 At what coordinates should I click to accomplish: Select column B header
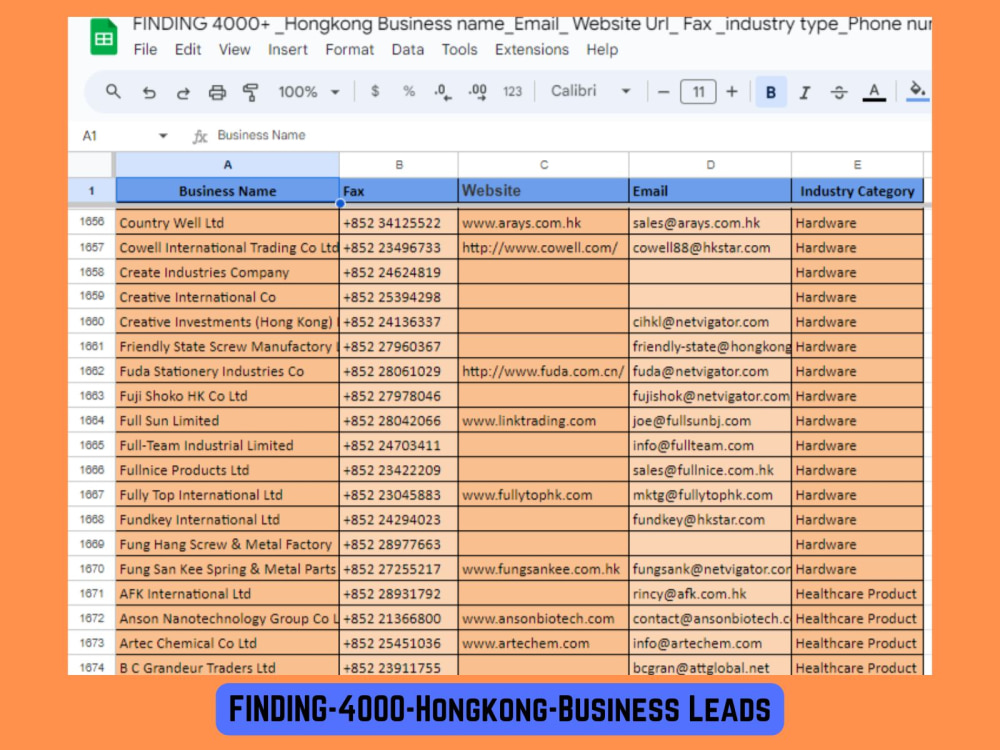pos(399,165)
